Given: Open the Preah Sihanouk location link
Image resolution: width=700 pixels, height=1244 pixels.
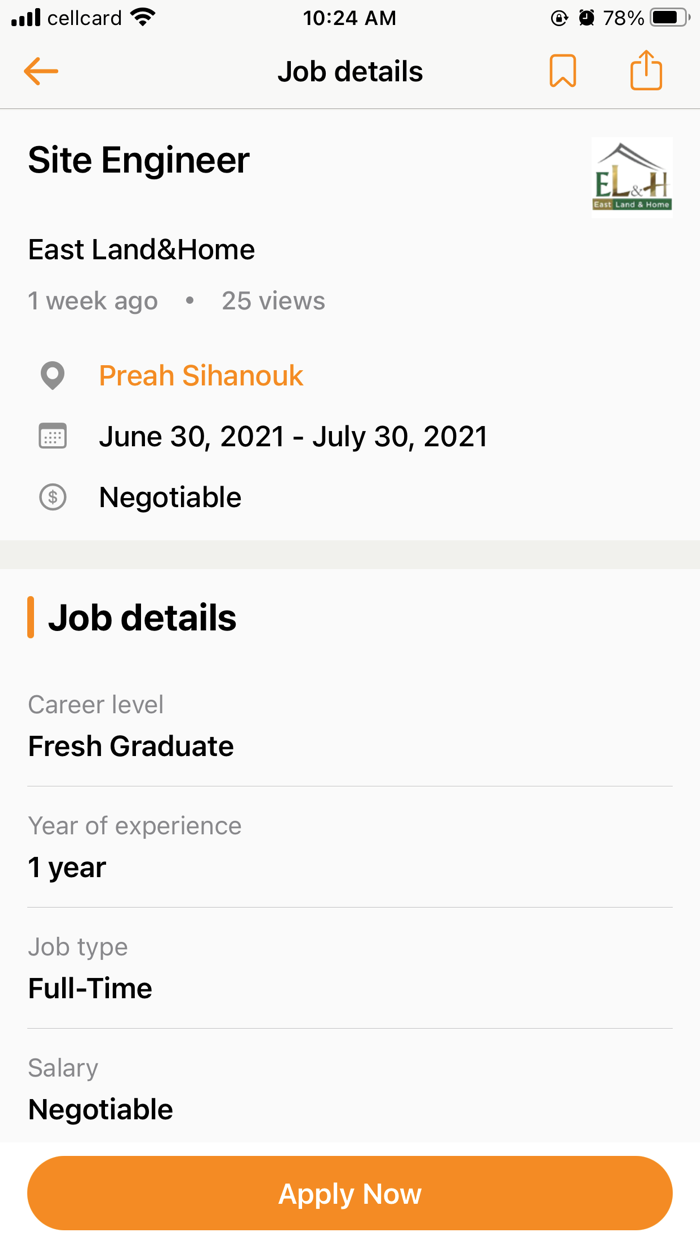Looking at the screenshot, I should pos(200,376).
